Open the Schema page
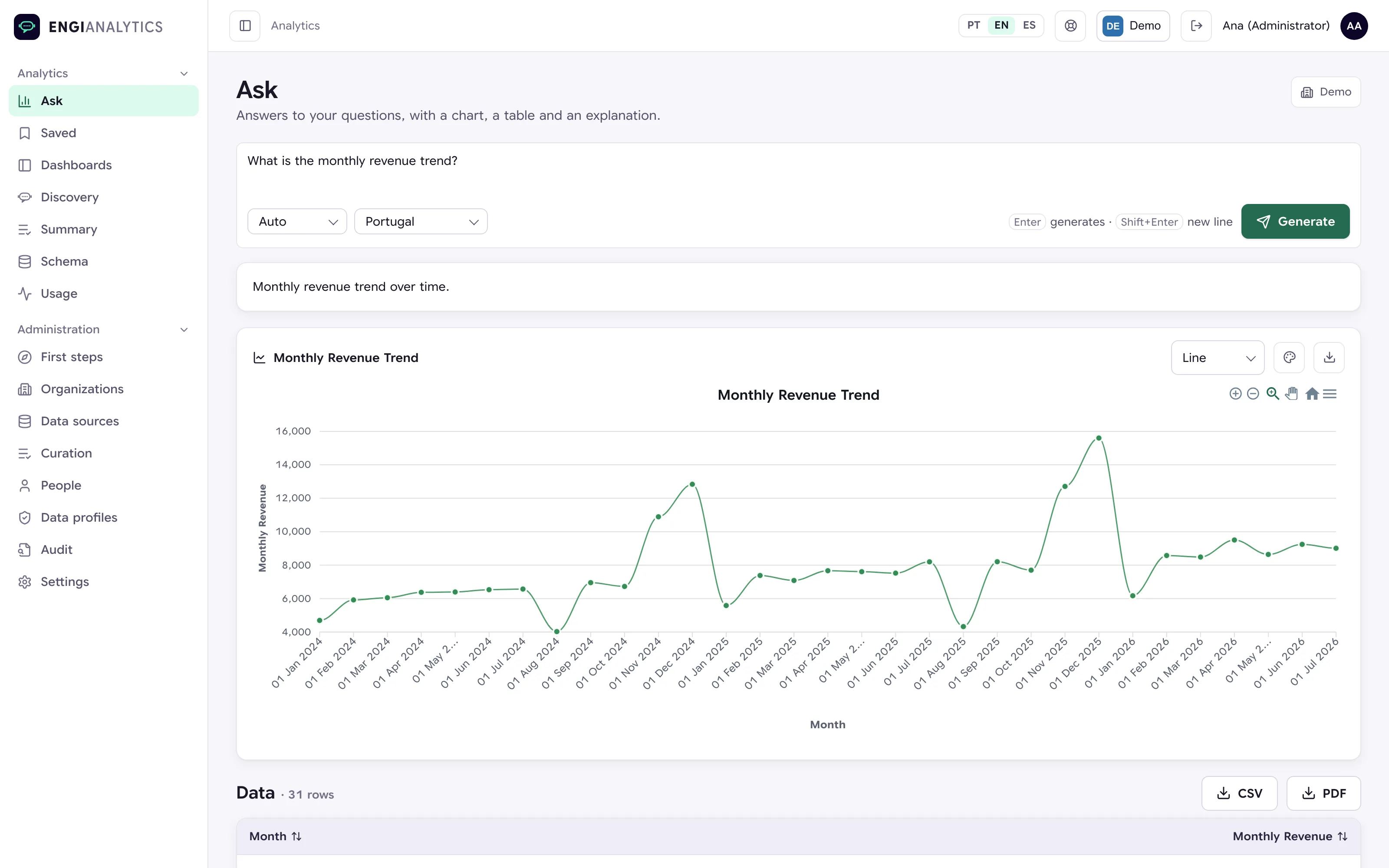This screenshot has height=868, width=1389. click(103, 262)
